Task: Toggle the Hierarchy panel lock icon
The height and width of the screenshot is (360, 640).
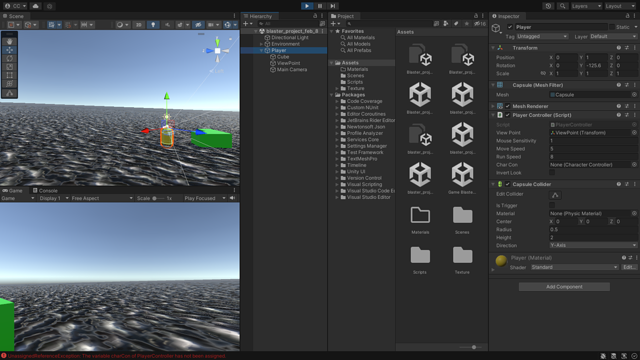Action: coord(315,16)
